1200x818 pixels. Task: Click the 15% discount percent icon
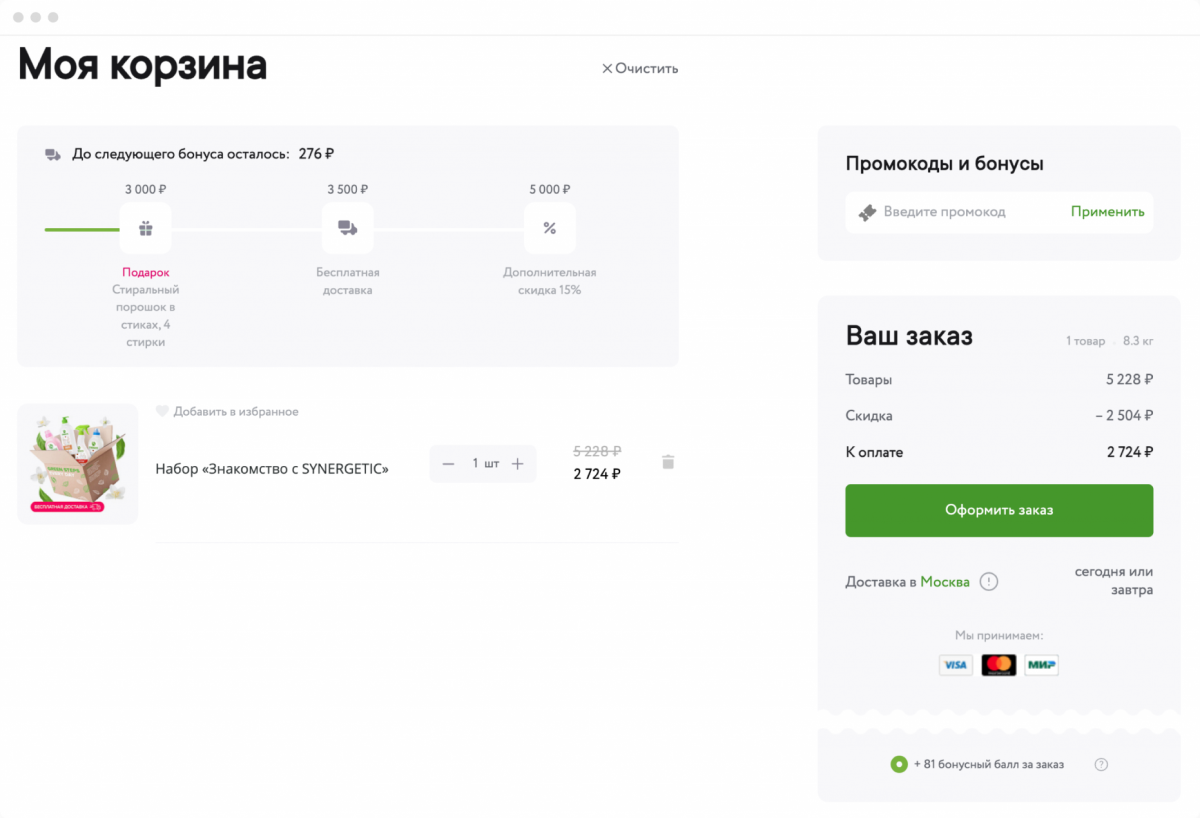pyautogui.click(x=549, y=229)
